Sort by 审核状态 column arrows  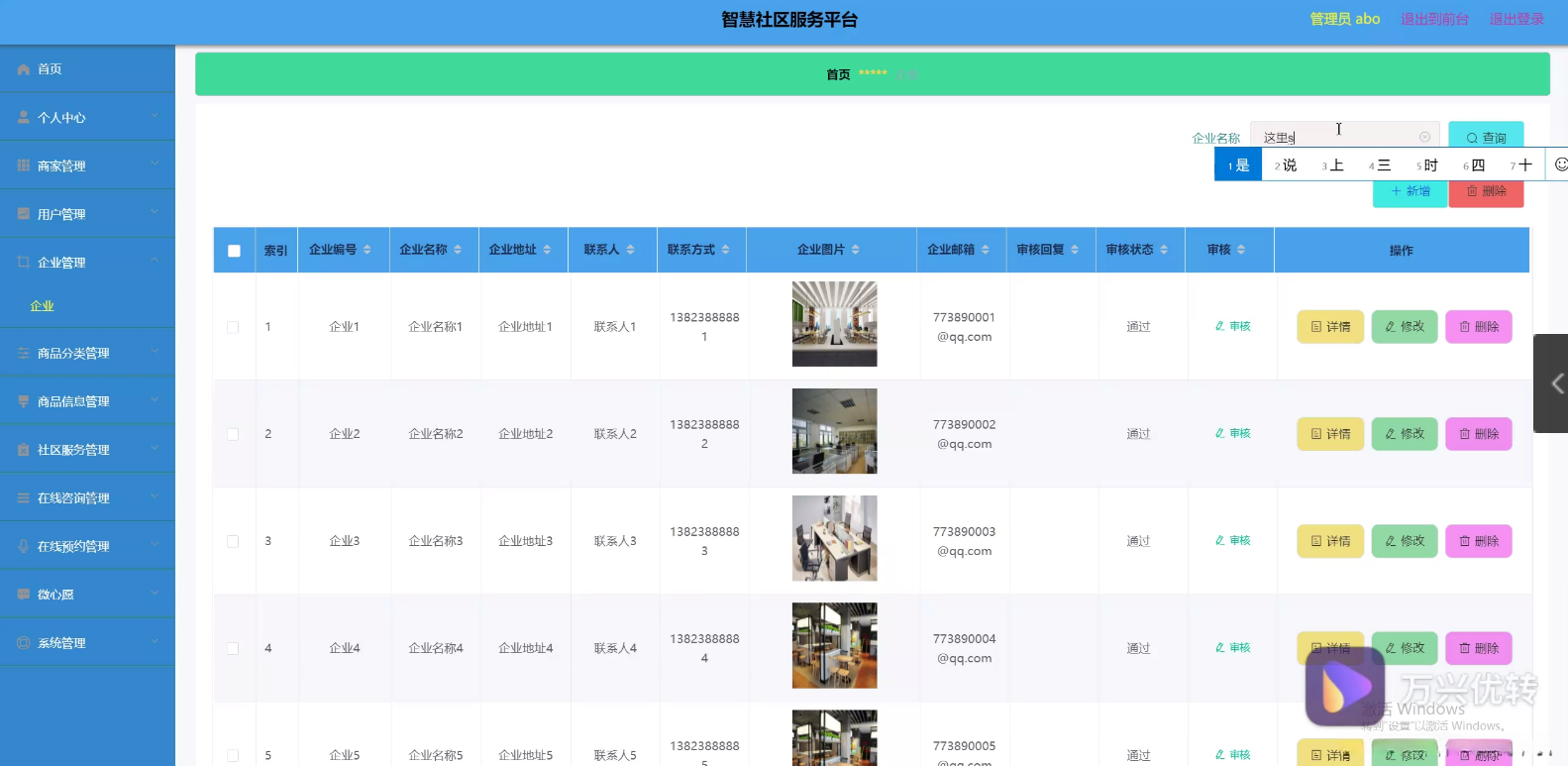tap(1164, 250)
